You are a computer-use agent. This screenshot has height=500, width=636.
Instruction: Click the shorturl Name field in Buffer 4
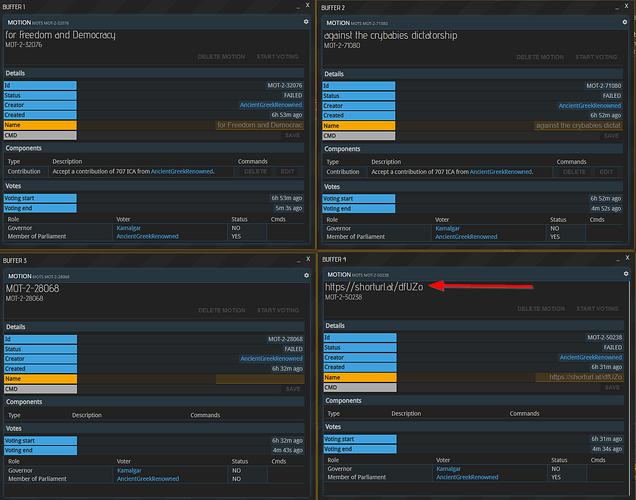[x=580, y=377]
